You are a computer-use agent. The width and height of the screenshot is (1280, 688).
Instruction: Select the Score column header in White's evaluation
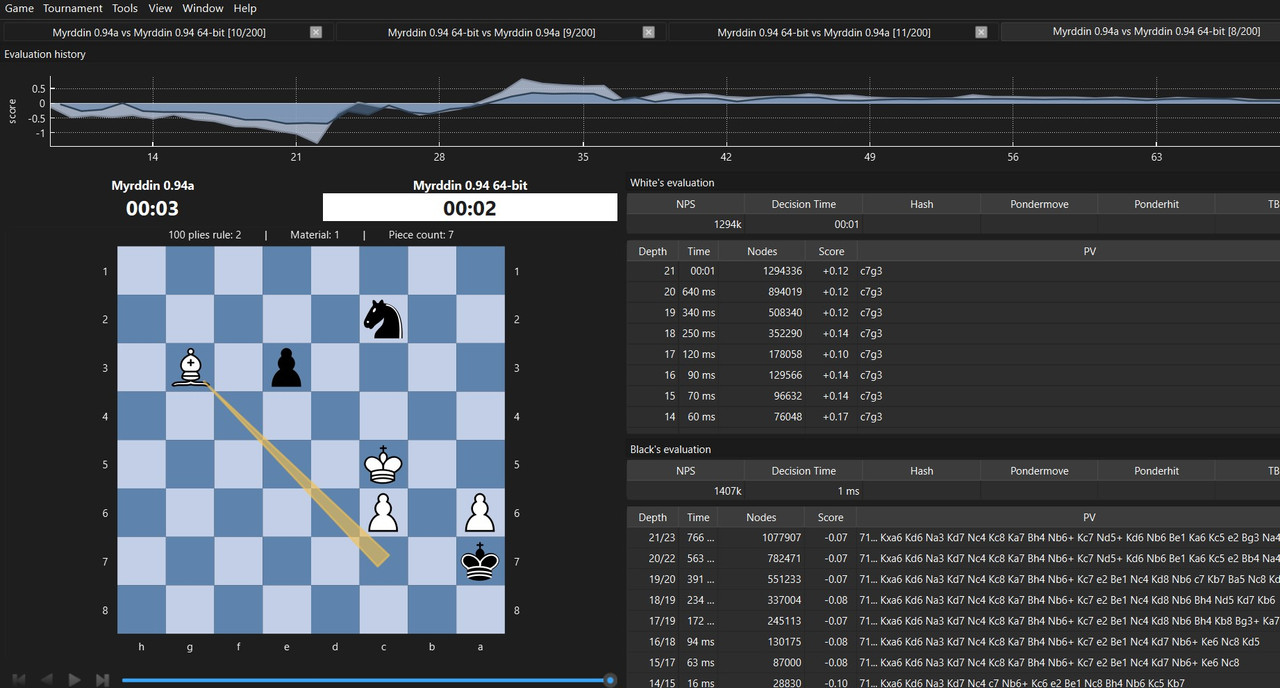pos(831,251)
